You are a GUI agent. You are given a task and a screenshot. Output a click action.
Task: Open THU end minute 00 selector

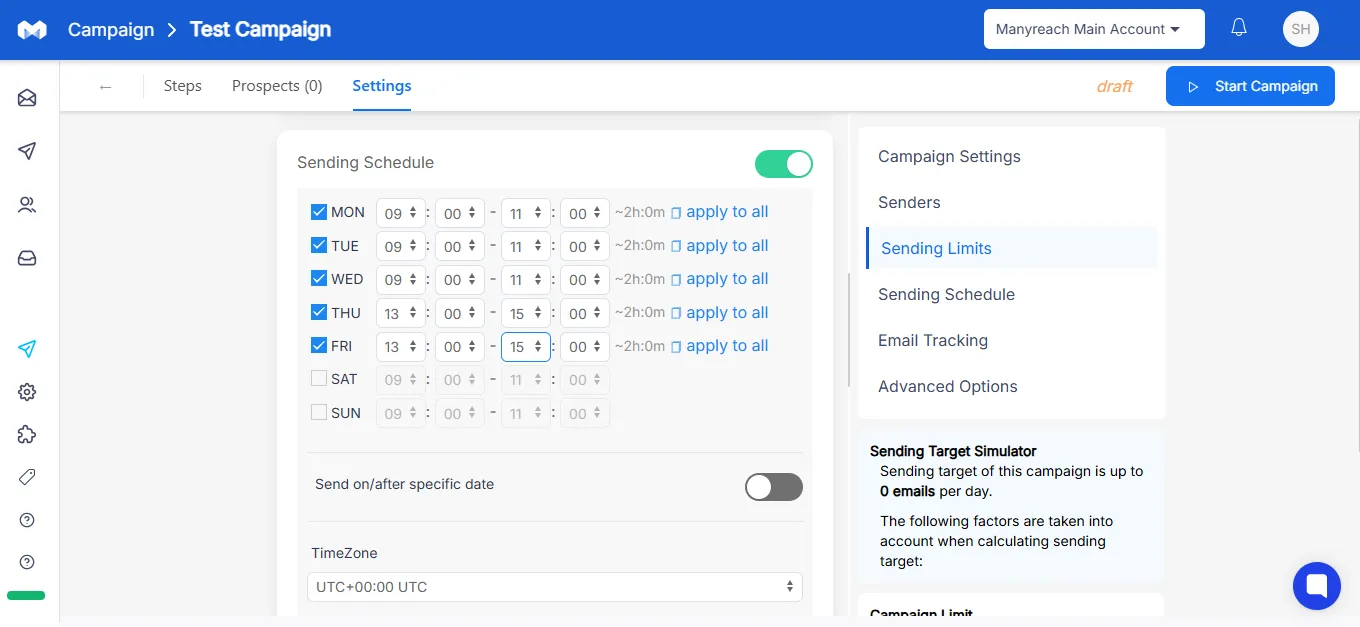click(585, 313)
